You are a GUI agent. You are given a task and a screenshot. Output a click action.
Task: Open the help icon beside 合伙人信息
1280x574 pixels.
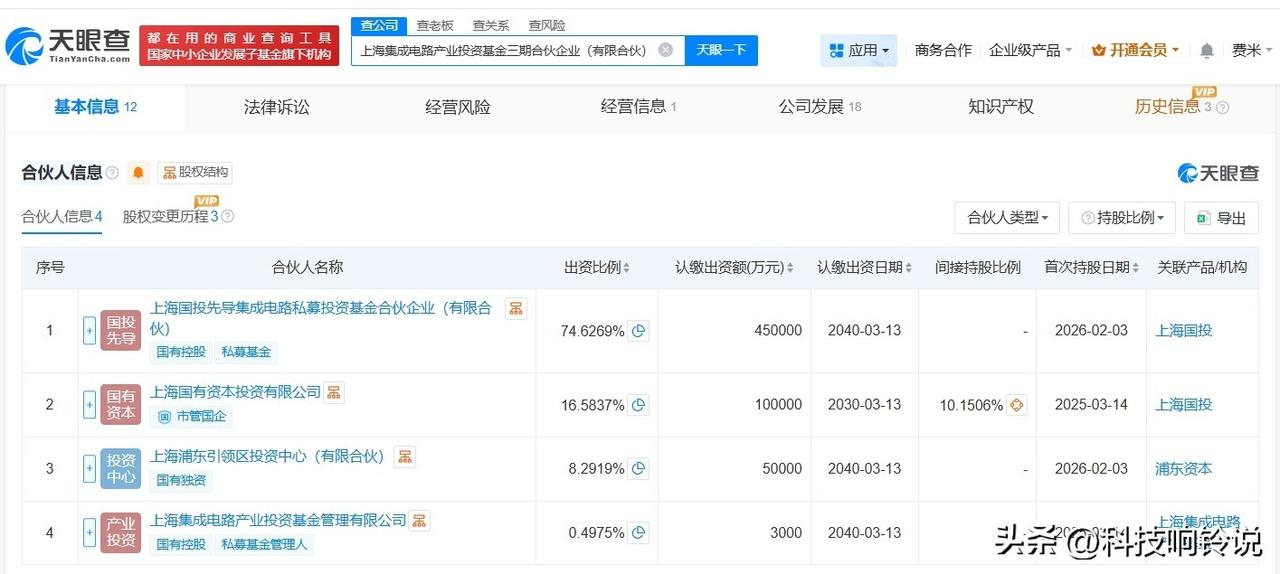tap(112, 173)
